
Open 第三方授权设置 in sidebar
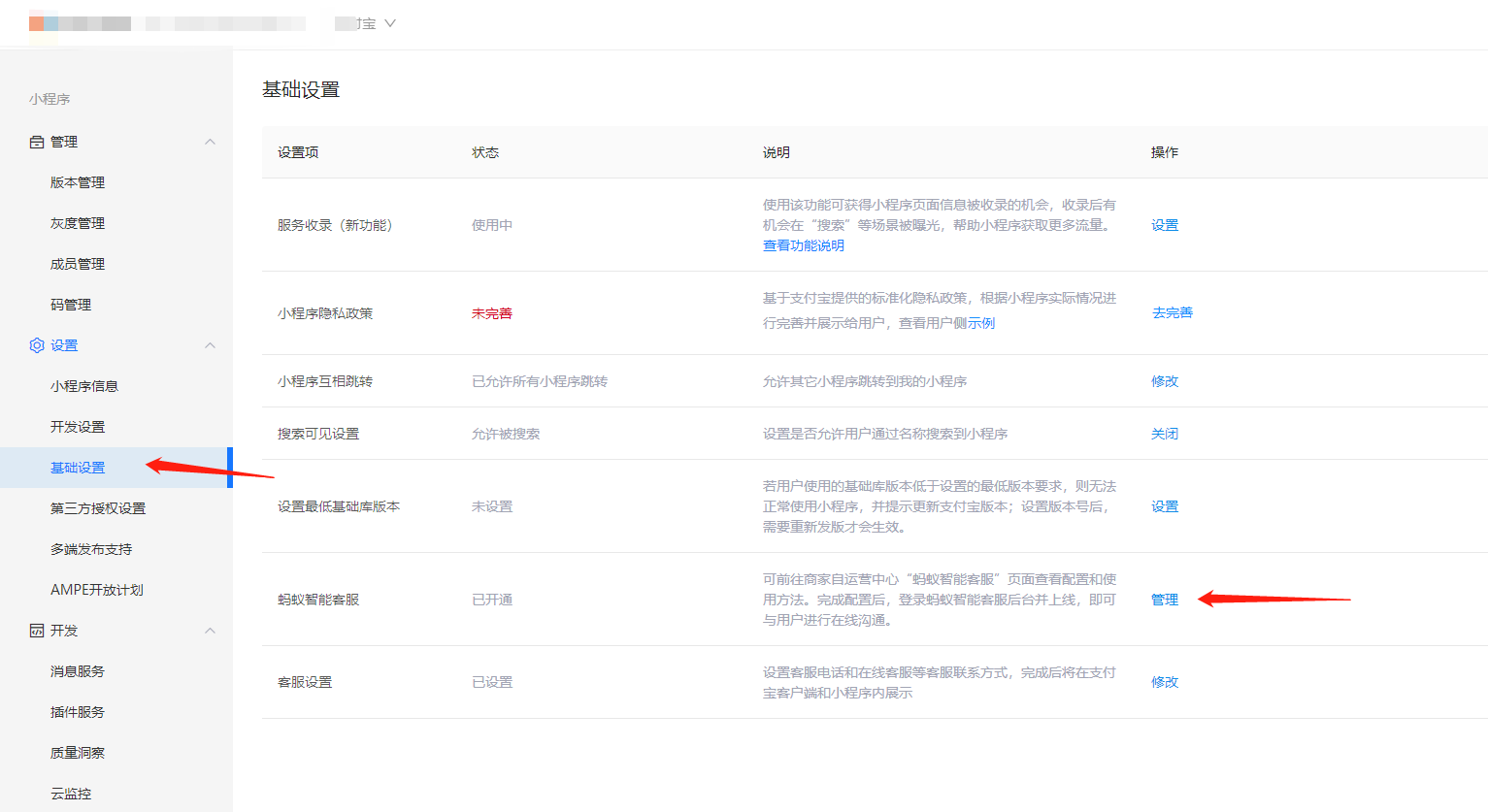pyautogui.click(x=98, y=508)
